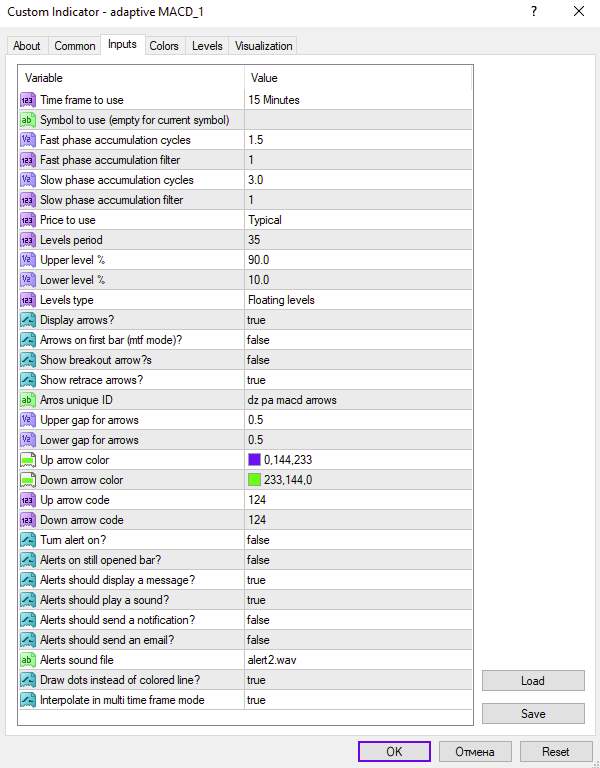This screenshot has height=768, width=600.
Task: Click the boolean icon beside Turn alert on?
Action: (x=27, y=540)
